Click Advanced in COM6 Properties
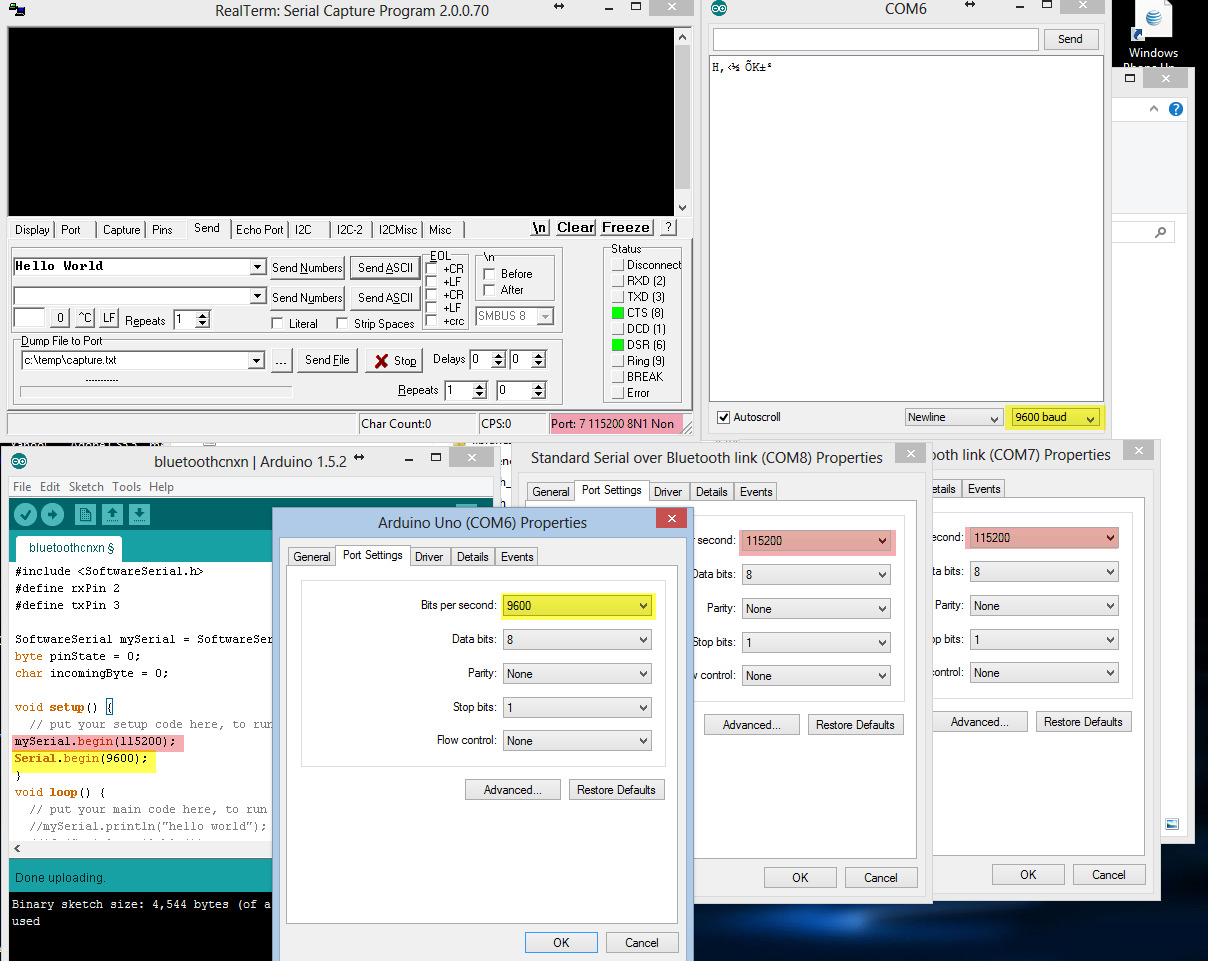This screenshot has height=961, width=1208. click(x=512, y=790)
